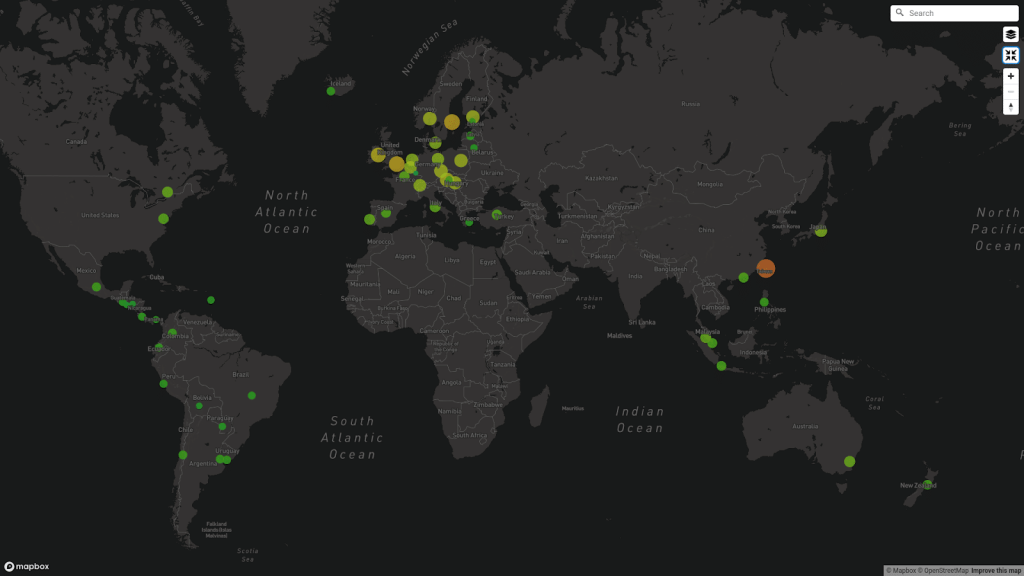Click the green marker in the Philippines
Viewport: 1024px width, 576px height.
765,302
